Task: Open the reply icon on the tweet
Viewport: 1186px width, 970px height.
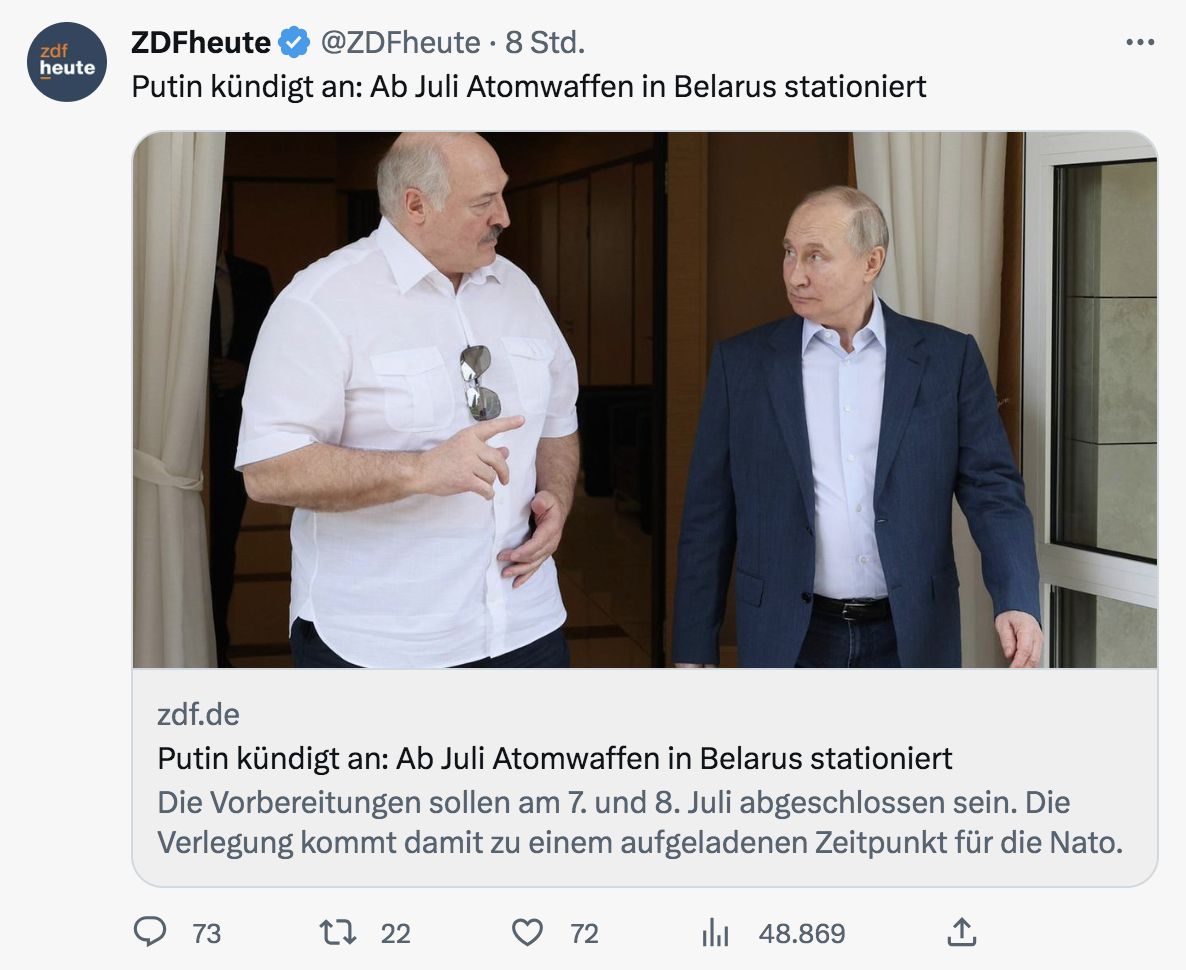Action: click(x=150, y=933)
